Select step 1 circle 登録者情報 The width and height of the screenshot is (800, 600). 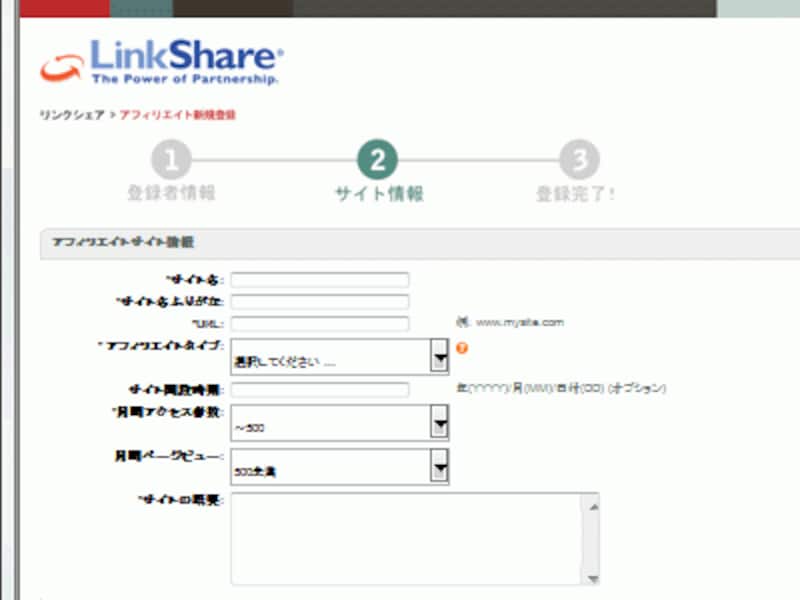point(171,160)
